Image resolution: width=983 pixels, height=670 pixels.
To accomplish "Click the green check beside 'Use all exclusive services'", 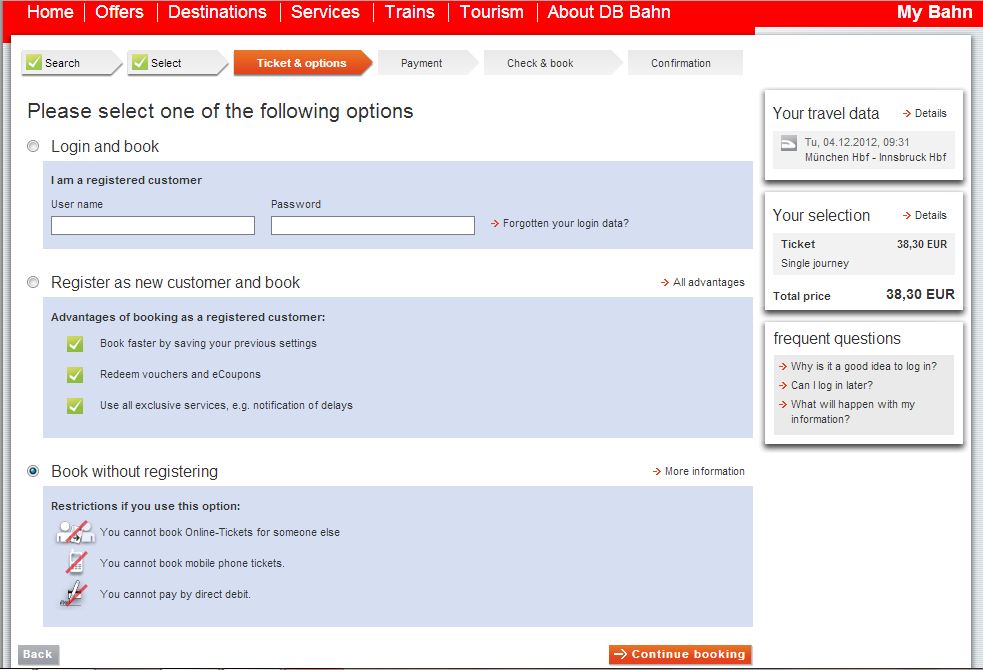I will point(75,406).
